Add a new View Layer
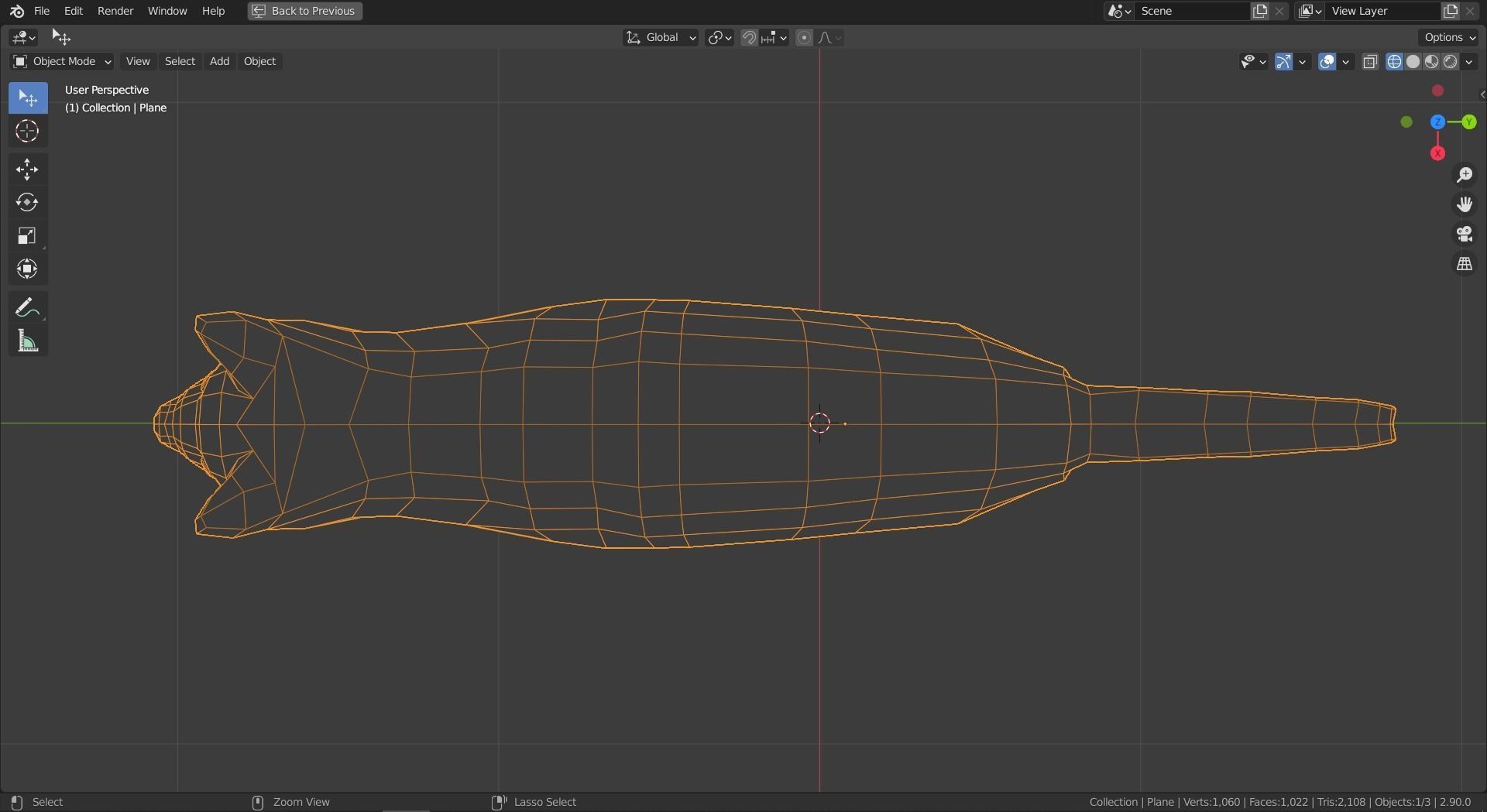 (x=1450, y=11)
